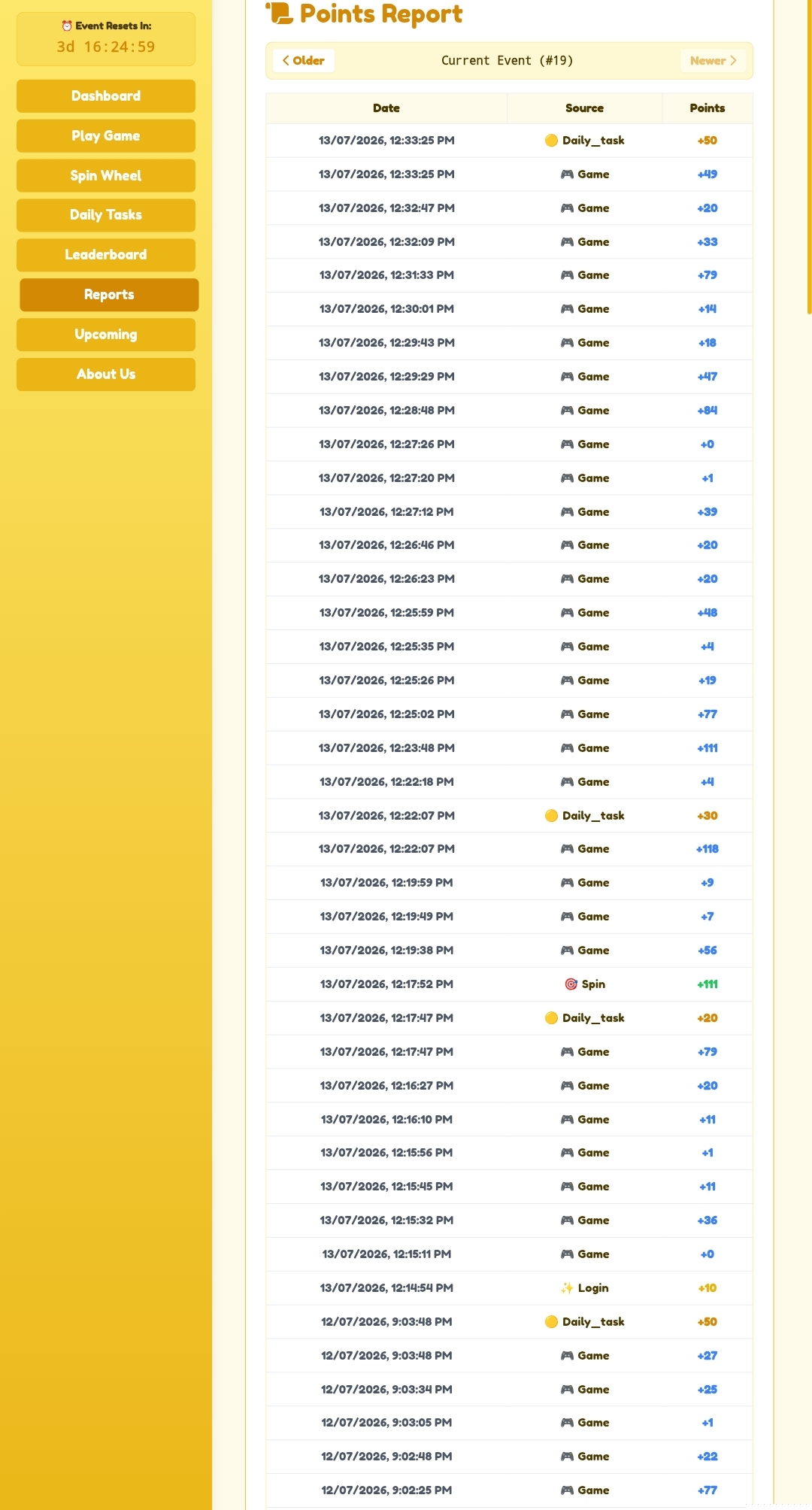The image size is (812, 1510).
Task: Click the Newer event button
Action: (713, 61)
